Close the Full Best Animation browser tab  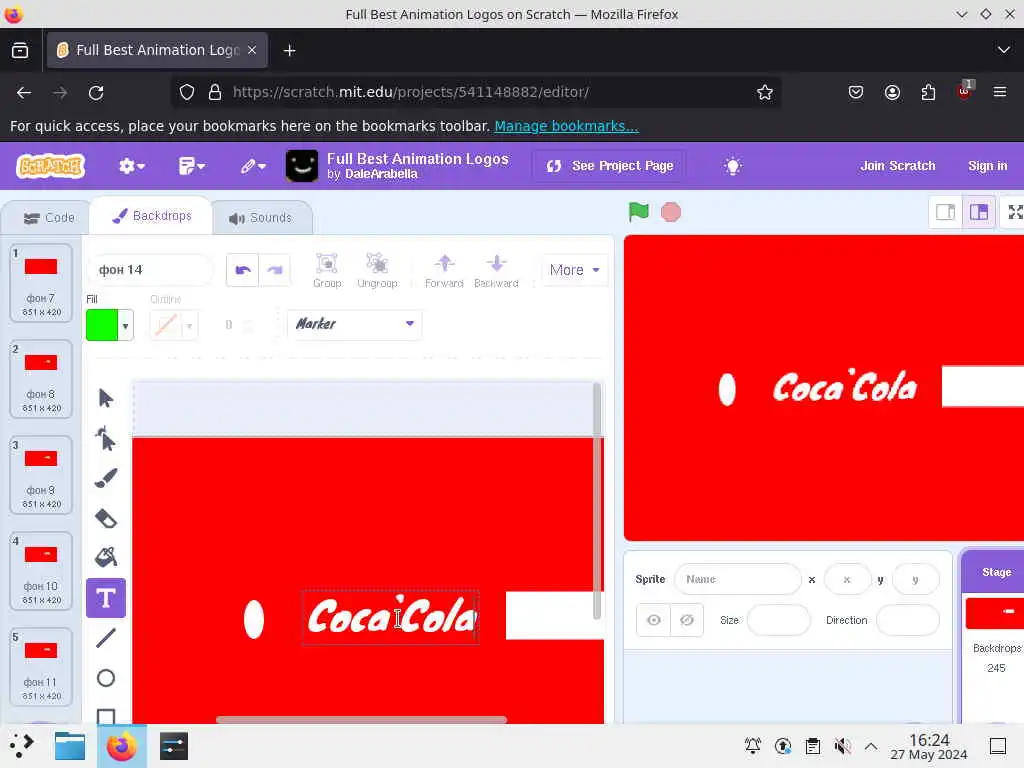click(x=252, y=50)
